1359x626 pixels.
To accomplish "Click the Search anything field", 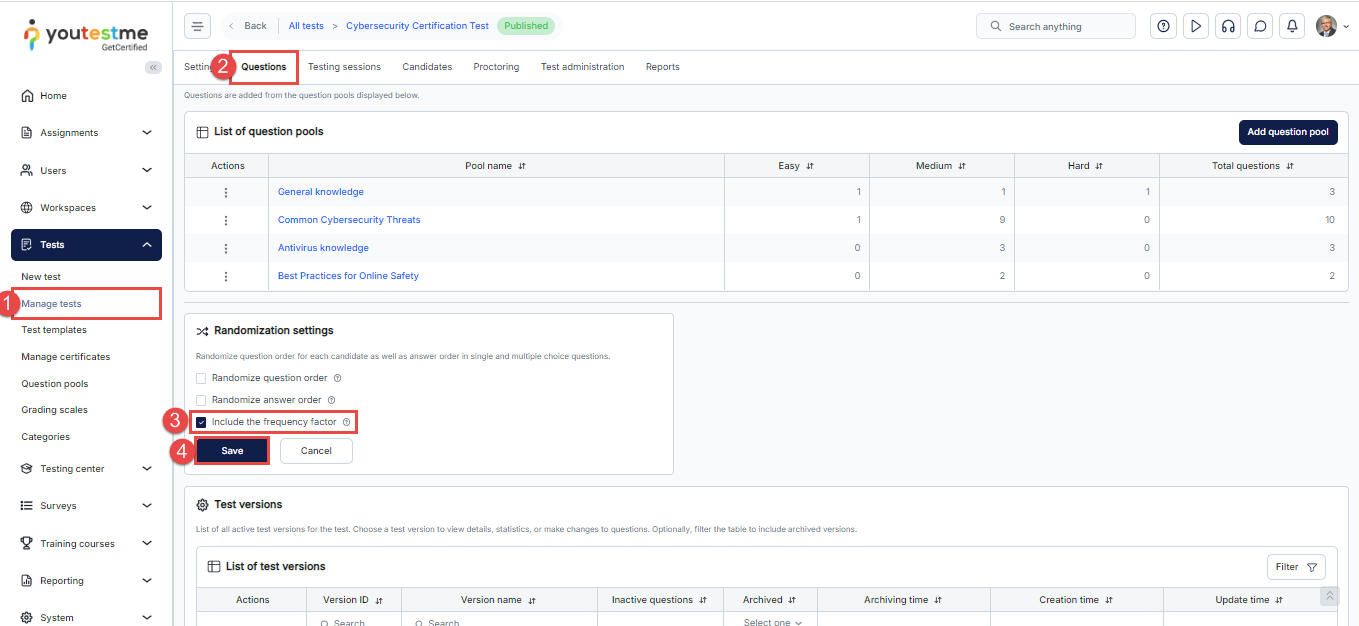I will 1056,26.
